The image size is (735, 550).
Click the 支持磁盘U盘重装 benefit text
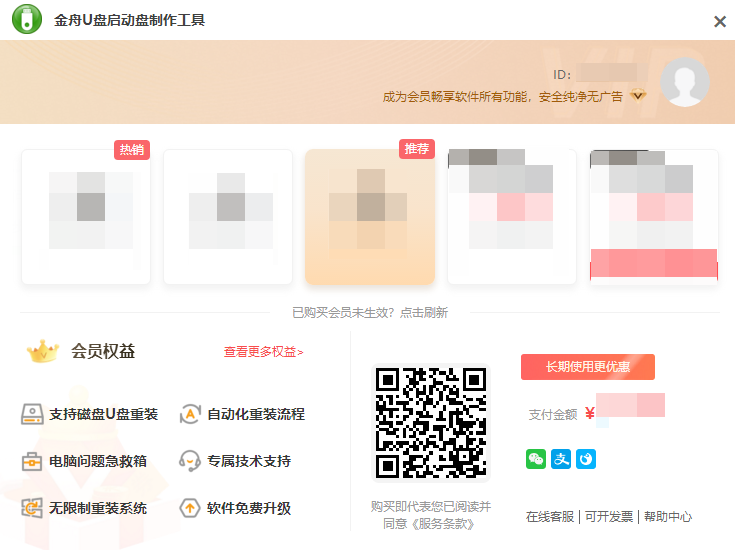coord(104,414)
